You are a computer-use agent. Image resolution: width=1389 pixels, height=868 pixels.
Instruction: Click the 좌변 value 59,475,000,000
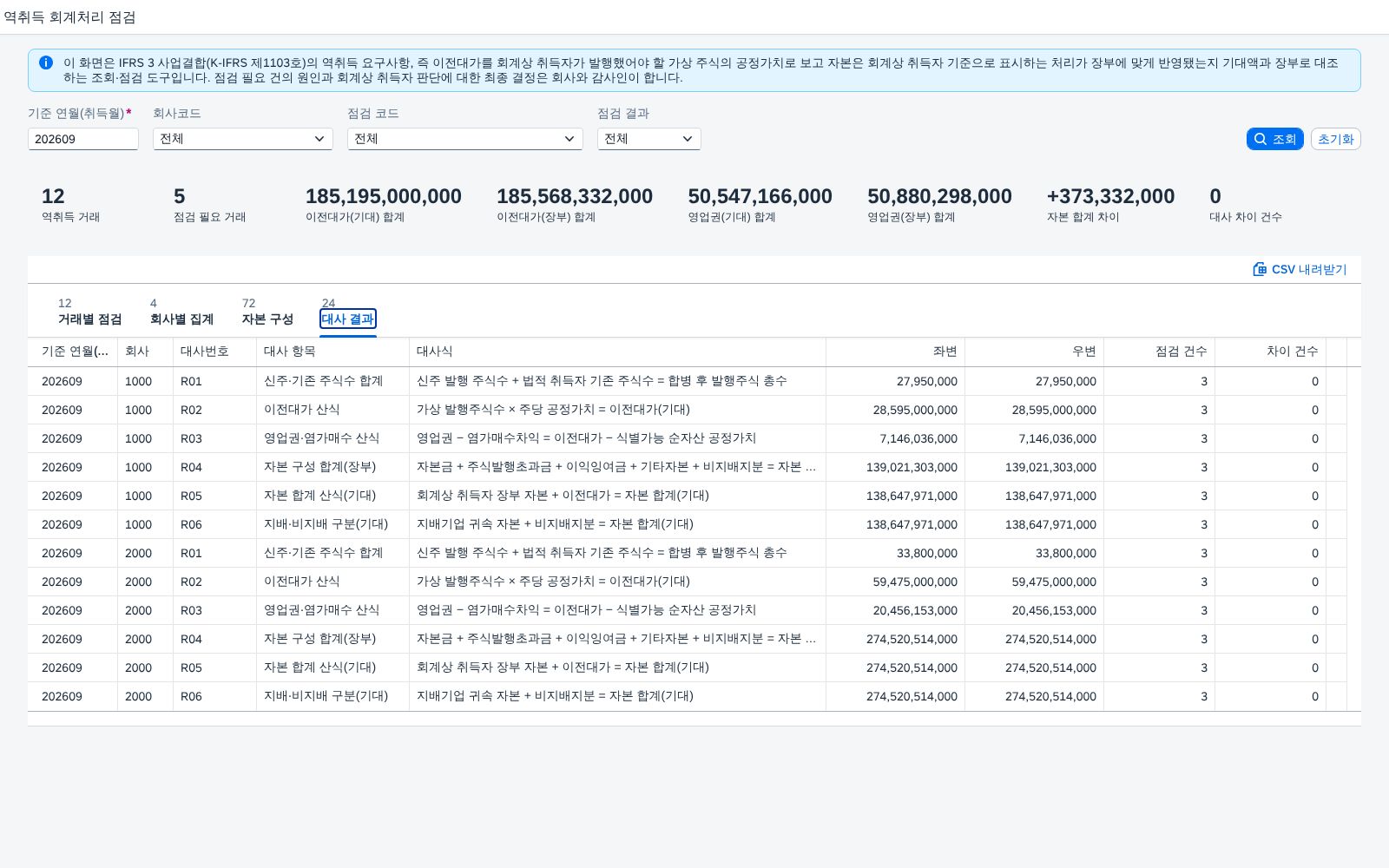tap(915, 582)
